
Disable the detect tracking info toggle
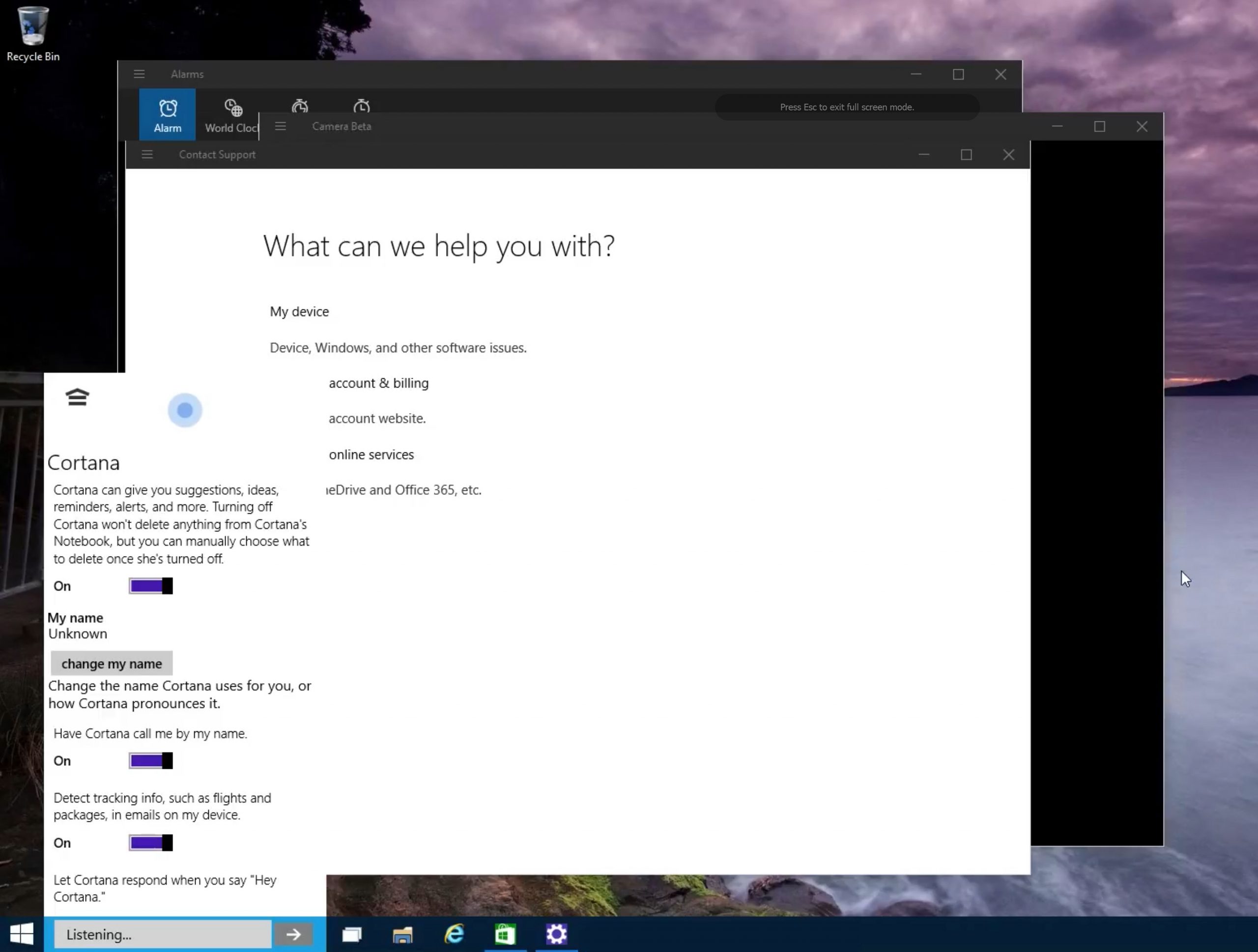pos(151,842)
